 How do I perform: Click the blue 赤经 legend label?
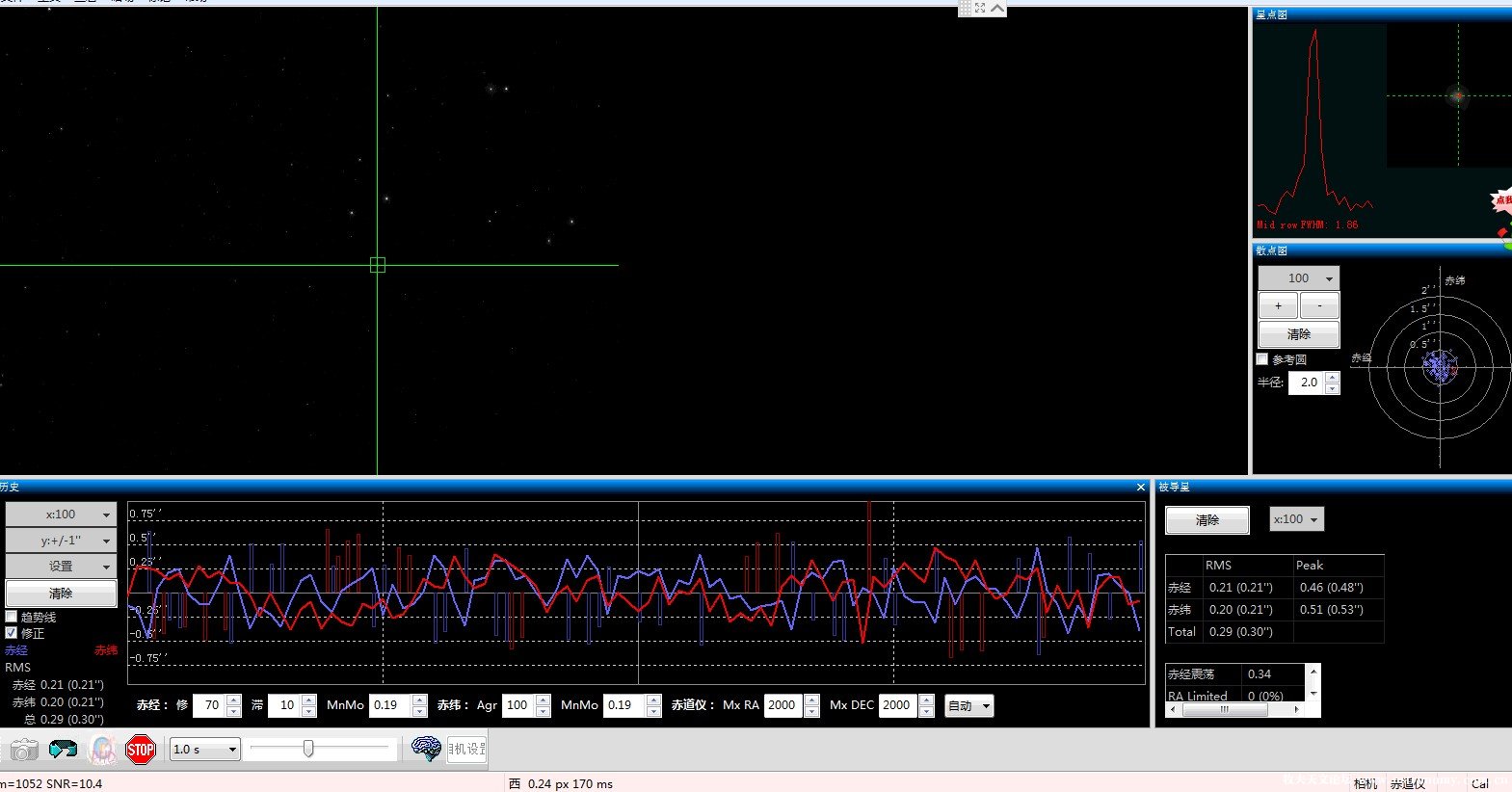coord(16,650)
